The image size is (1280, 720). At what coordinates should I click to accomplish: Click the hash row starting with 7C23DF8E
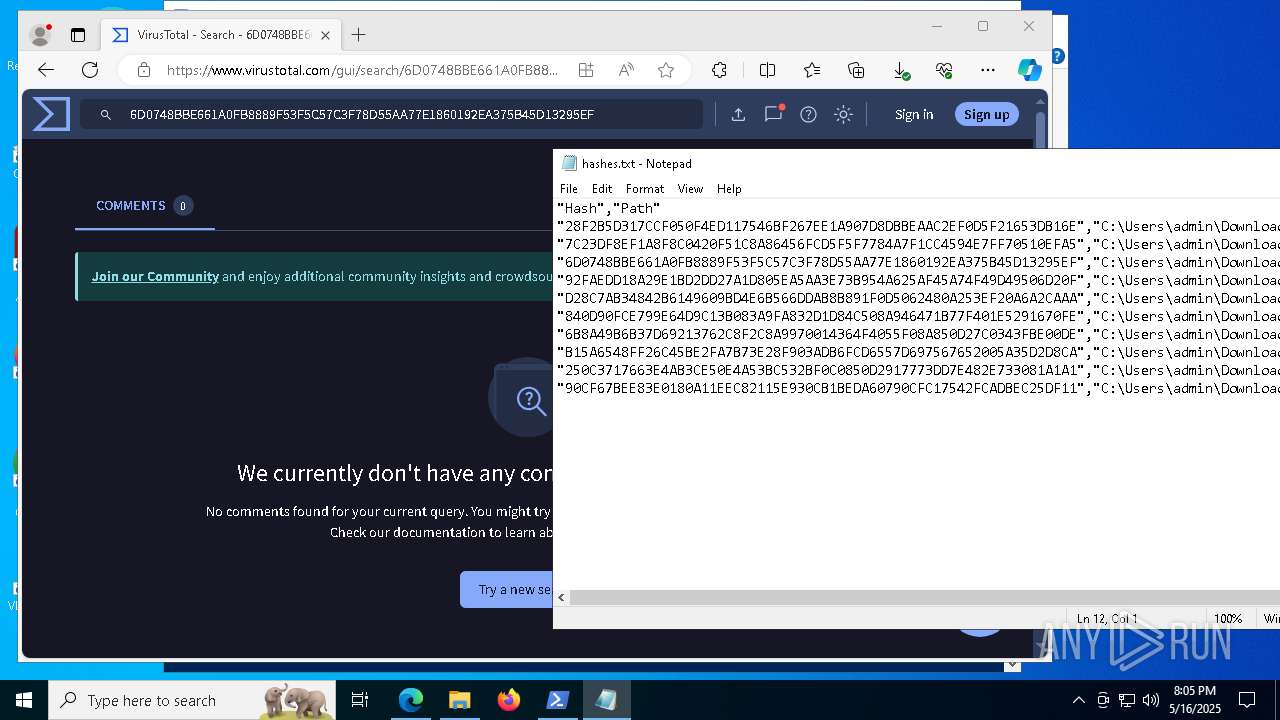918,244
